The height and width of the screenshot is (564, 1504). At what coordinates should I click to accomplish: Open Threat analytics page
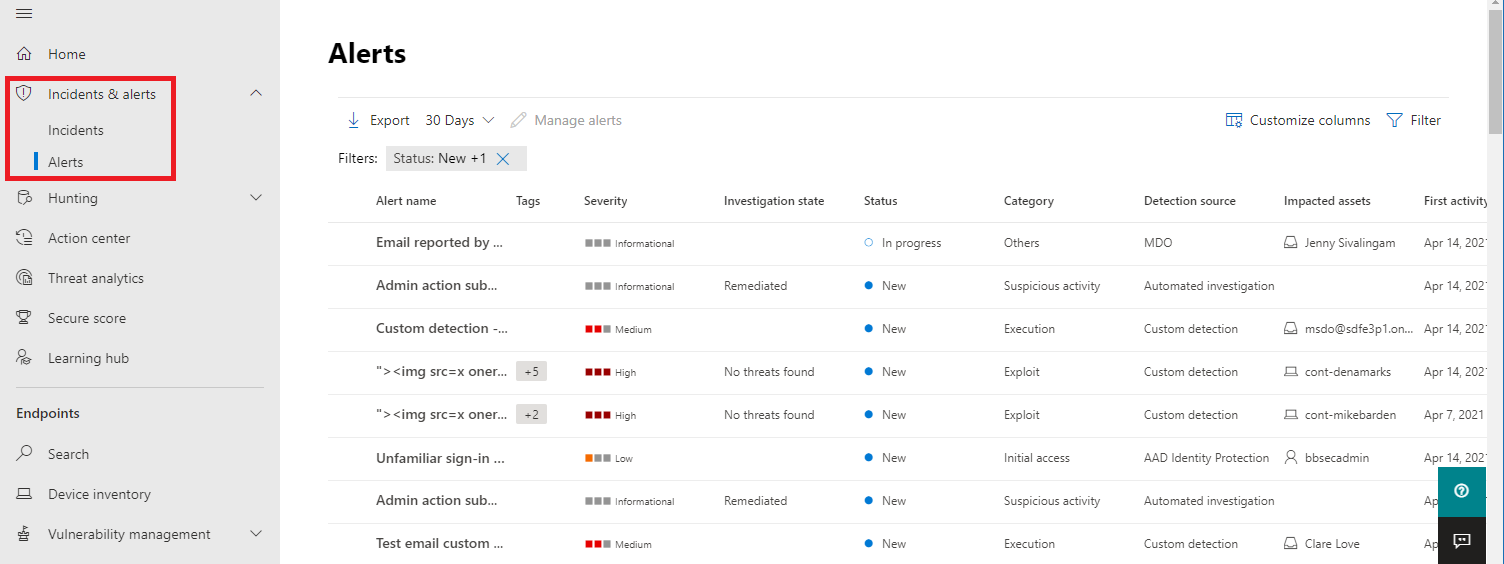point(96,278)
